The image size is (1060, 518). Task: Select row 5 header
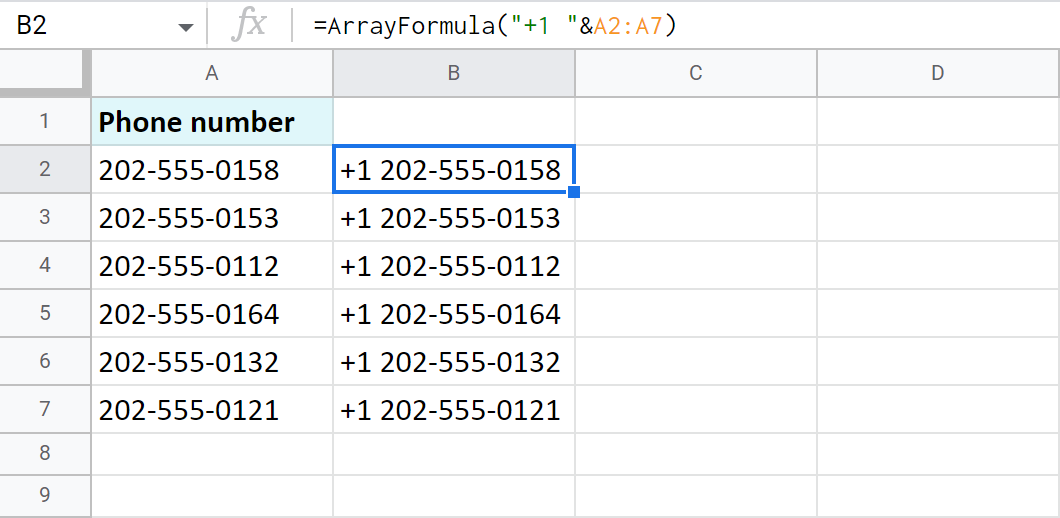tap(45, 313)
